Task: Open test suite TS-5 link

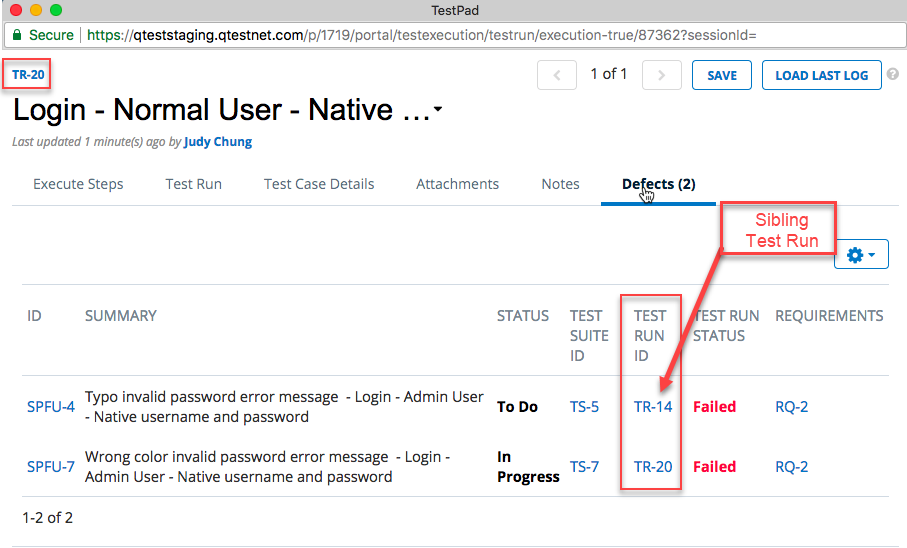Action: click(x=584, y=407)
